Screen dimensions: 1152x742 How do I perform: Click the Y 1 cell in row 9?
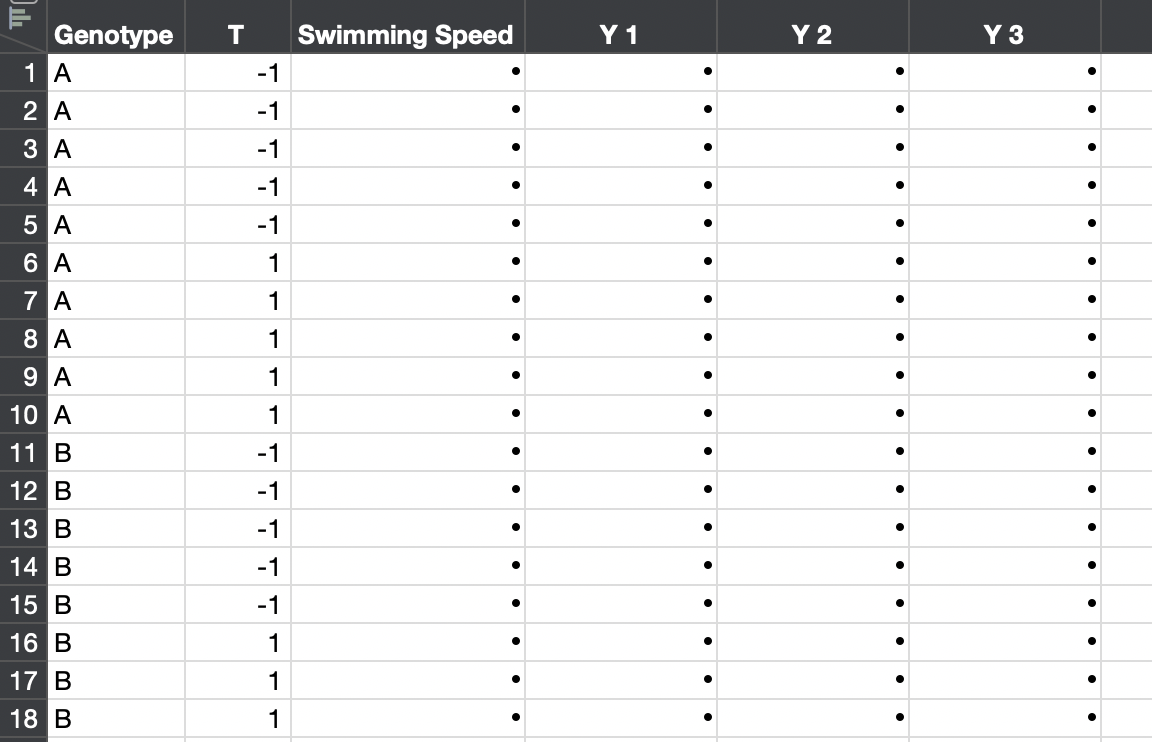[620, 377]
